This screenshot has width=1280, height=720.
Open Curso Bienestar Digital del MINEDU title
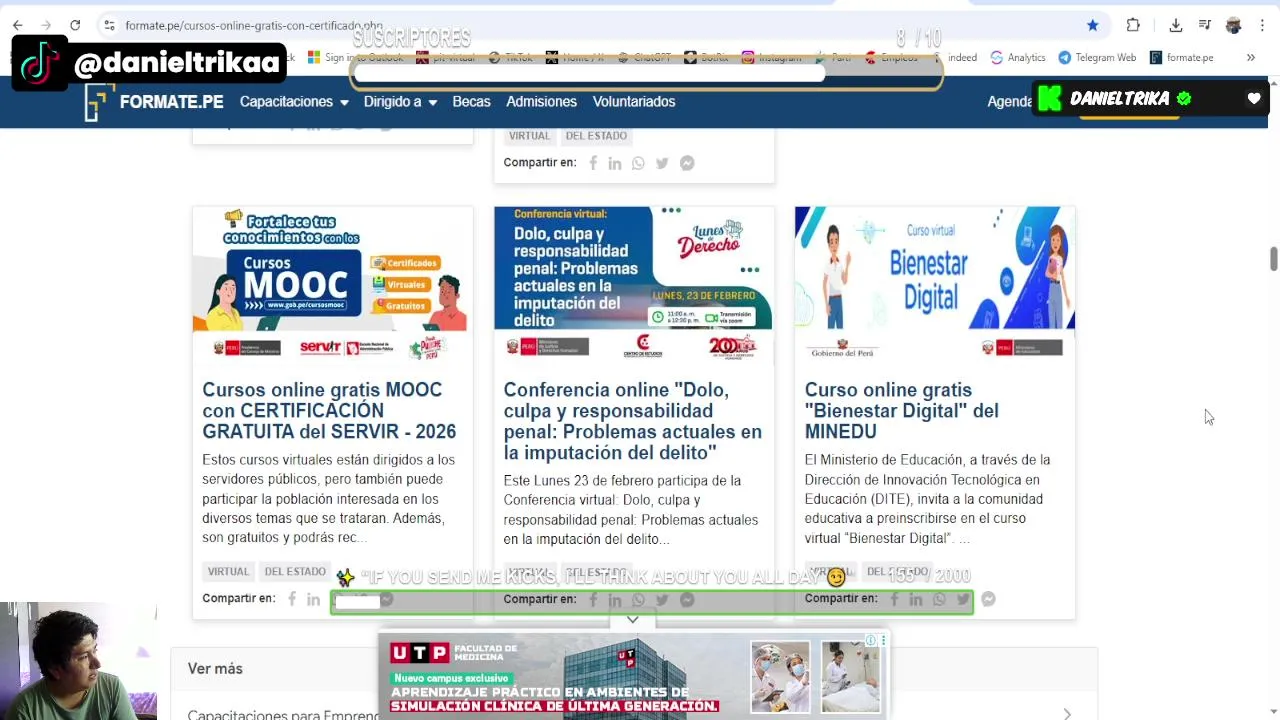[x=902, y=411]
